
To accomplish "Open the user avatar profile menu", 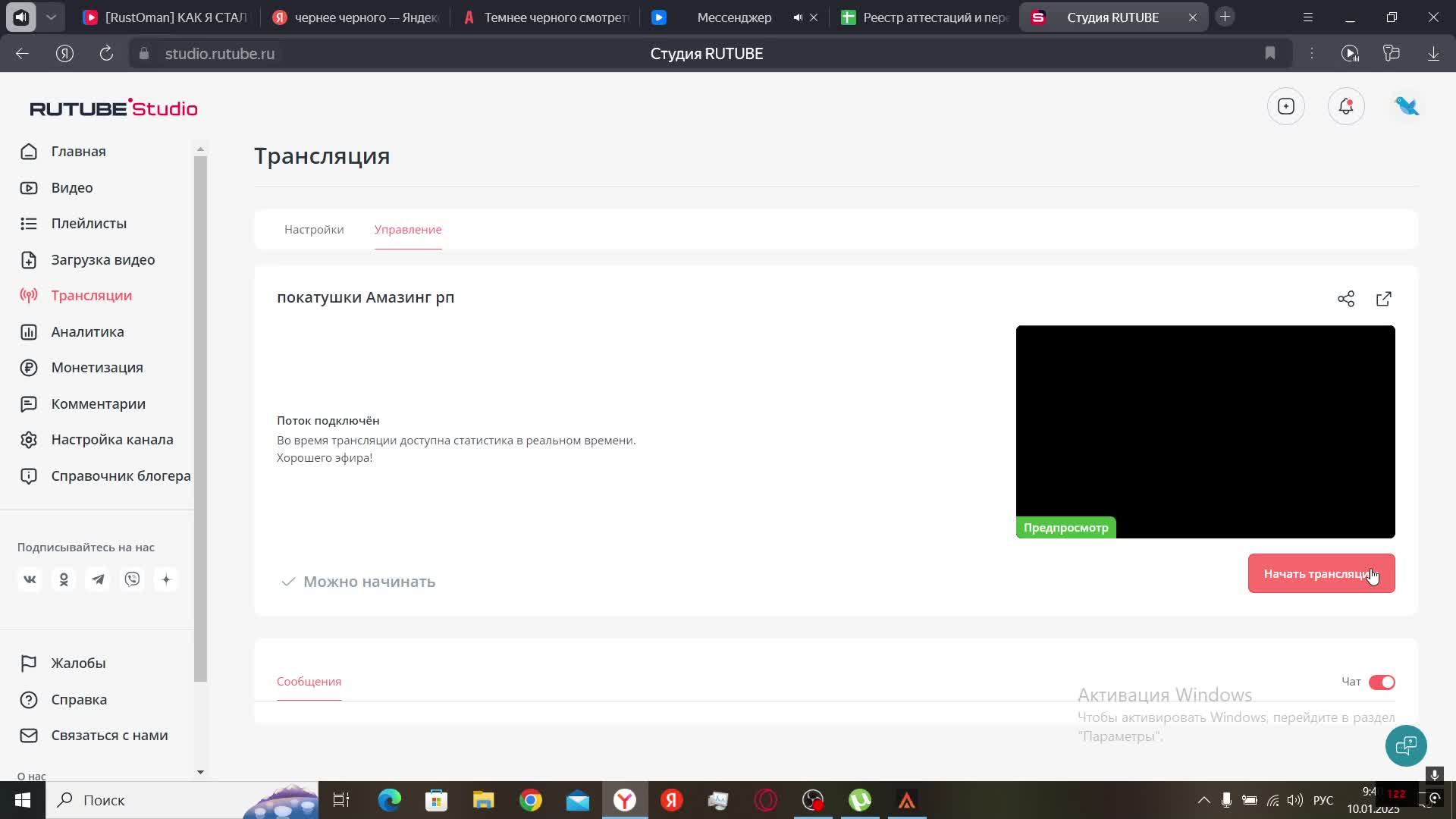I will click(x=1407, y=107).
